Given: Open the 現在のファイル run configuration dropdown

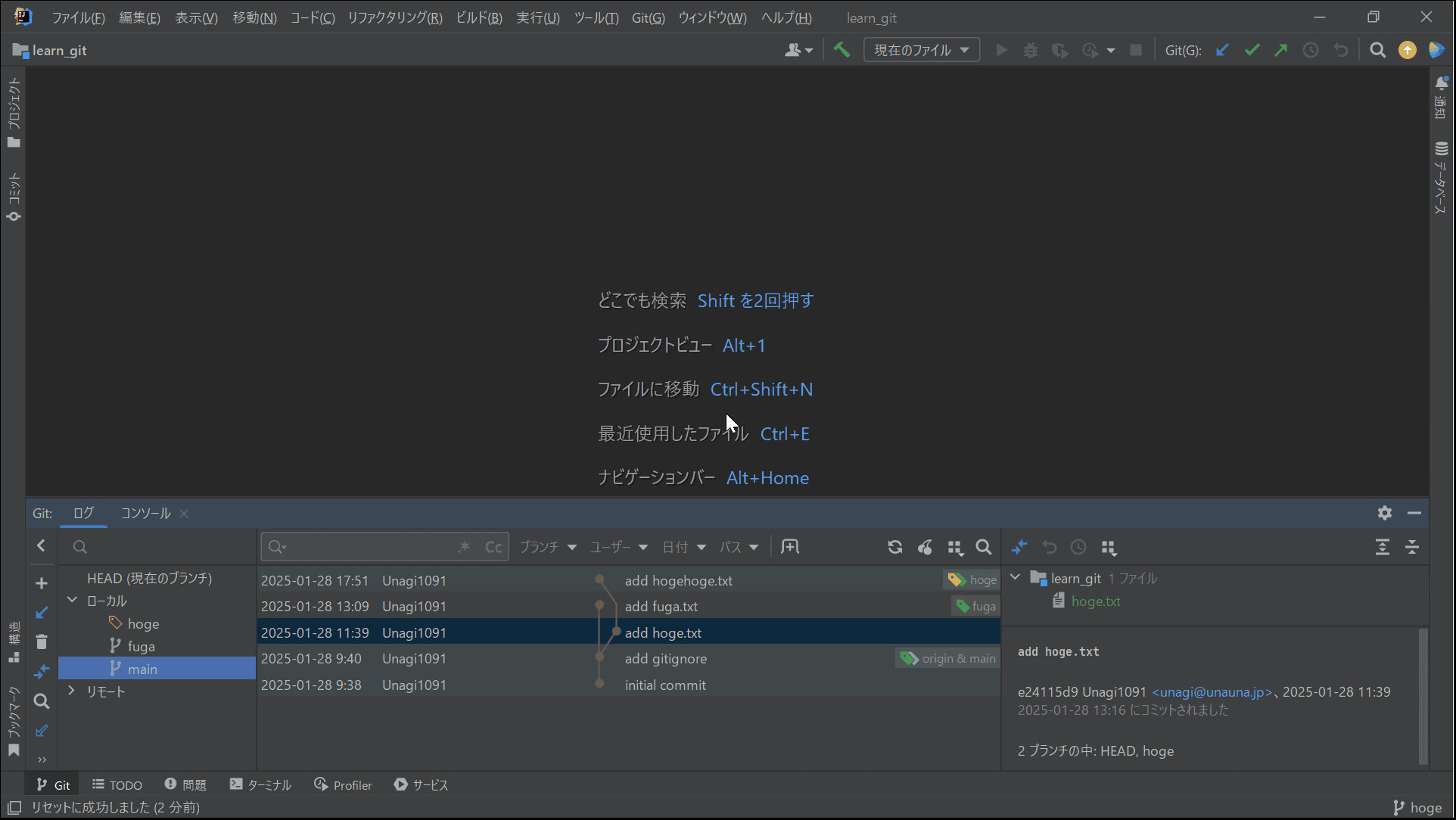Looking at the screenshot, I should coord(921,50).
